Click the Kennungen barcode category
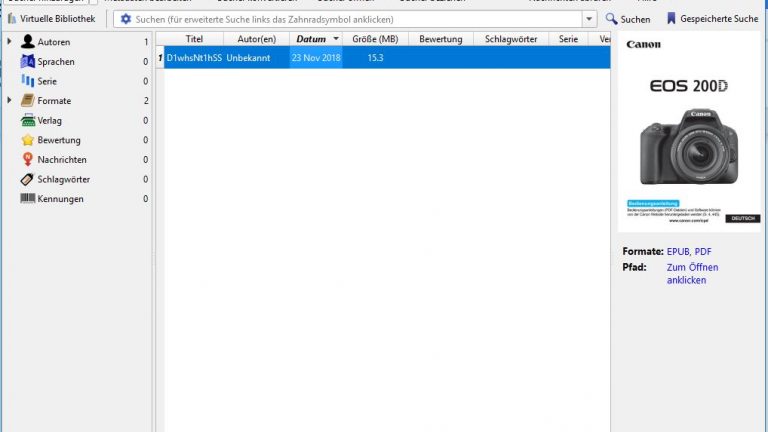768x432 pixels. [60, 199]
